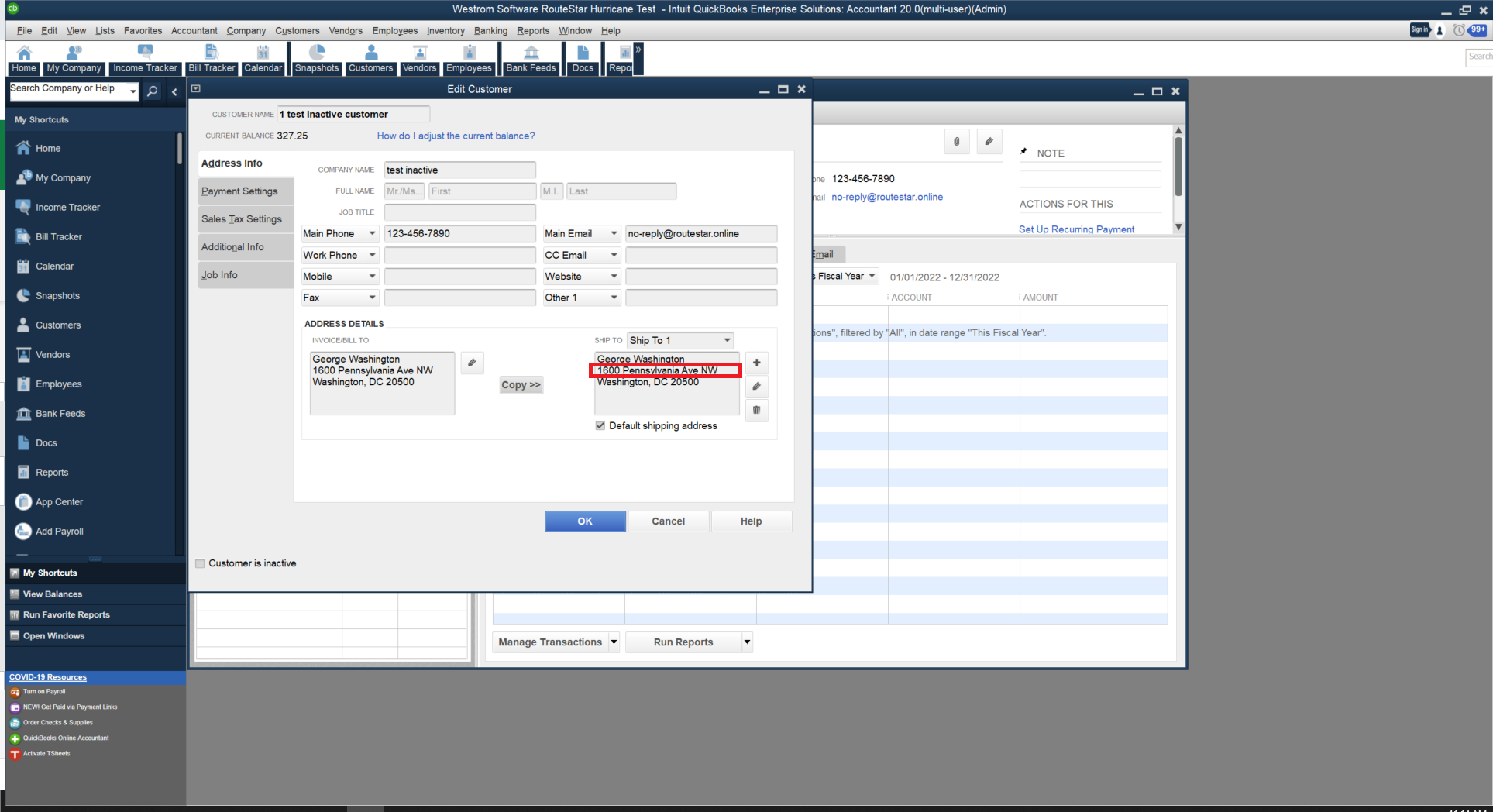Open Work Phone type dropdown
Screen dimensions: 1493x812
373,255
